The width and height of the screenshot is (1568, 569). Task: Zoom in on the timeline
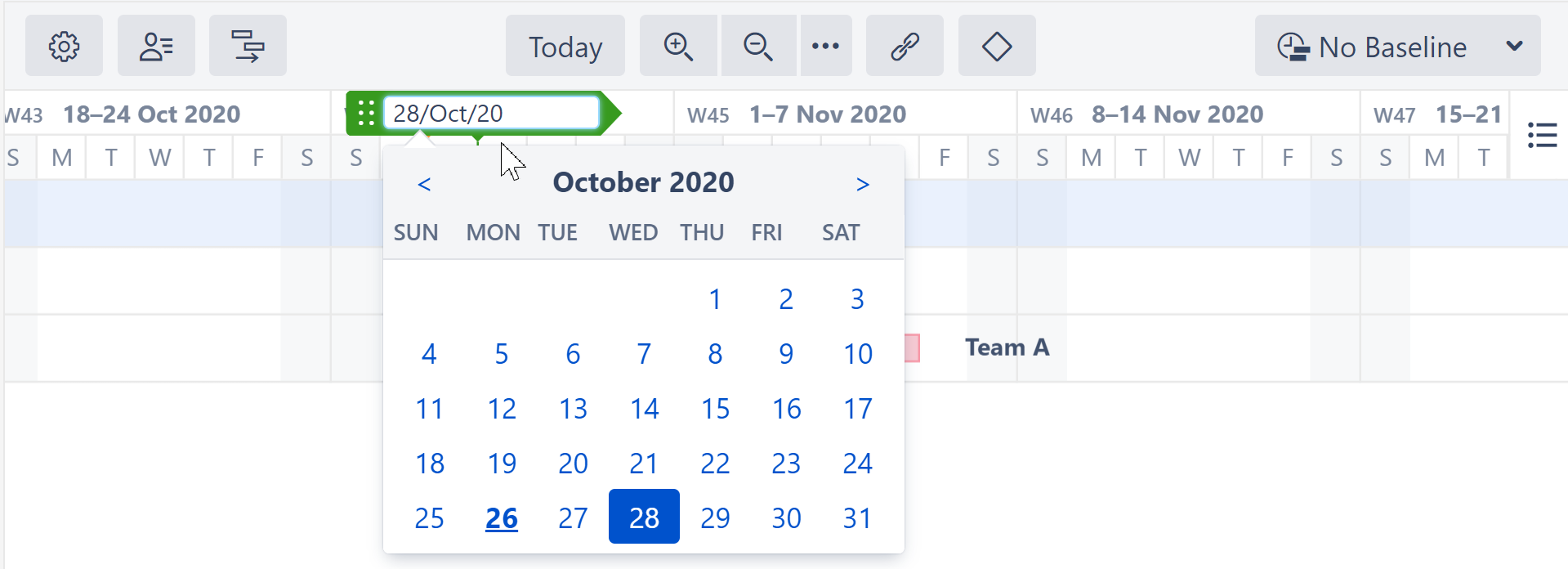click(678, 47)
